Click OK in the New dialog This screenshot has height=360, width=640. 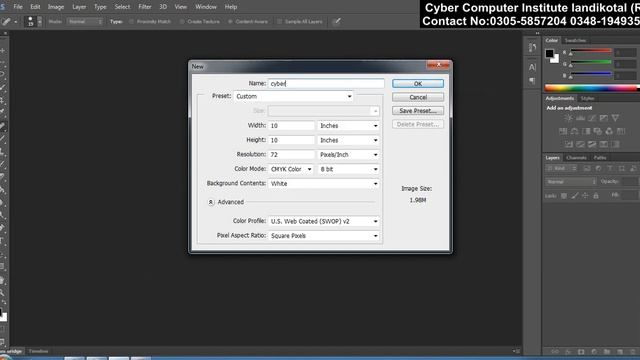(418, 84)
